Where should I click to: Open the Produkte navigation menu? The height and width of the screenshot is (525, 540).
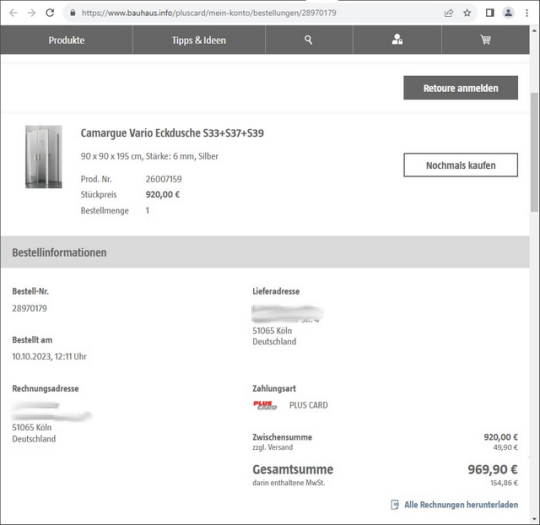coord(66,40)
